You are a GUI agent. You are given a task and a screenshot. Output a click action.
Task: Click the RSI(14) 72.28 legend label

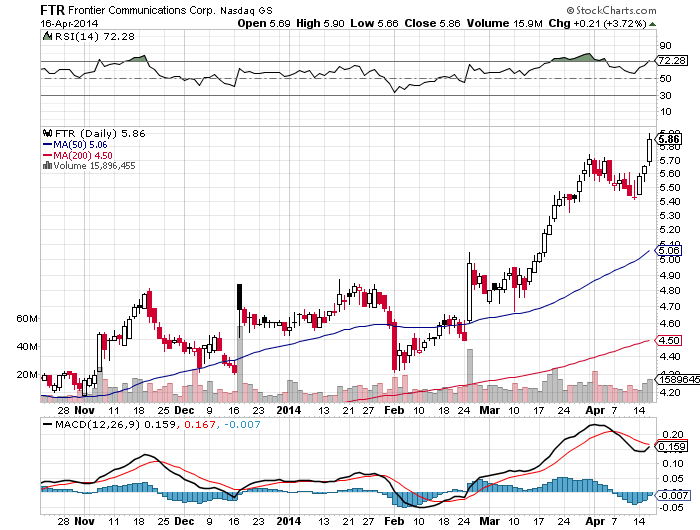click(94, 36)
